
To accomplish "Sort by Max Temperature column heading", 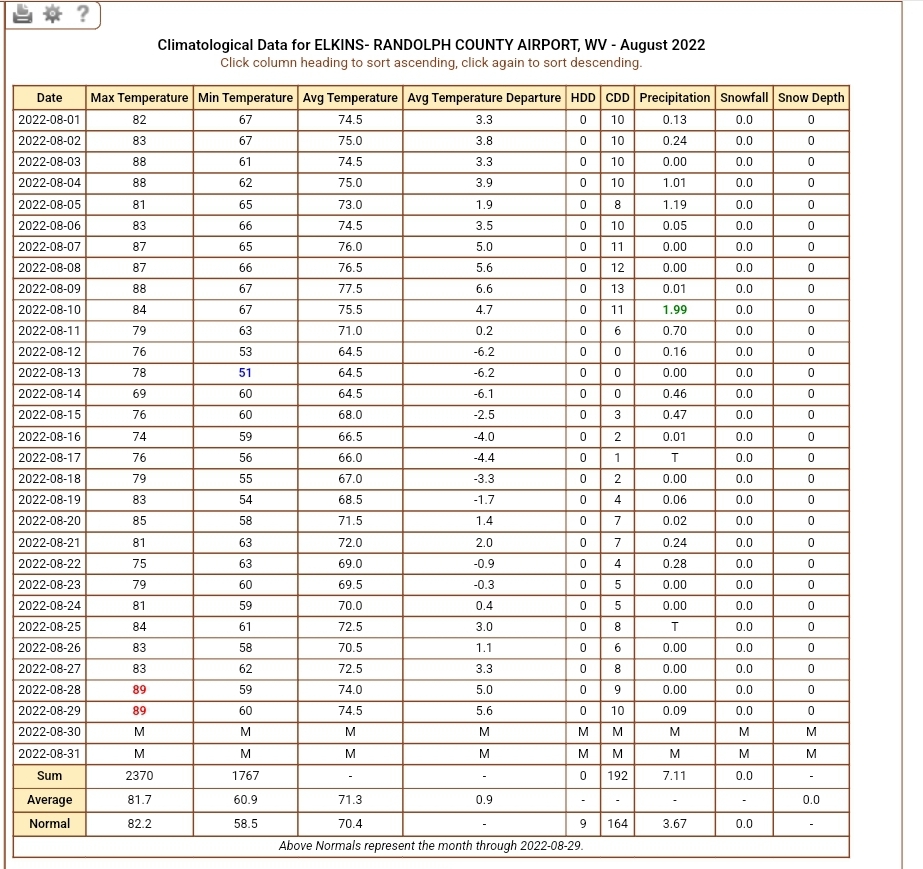I will [x=140, y=98].
